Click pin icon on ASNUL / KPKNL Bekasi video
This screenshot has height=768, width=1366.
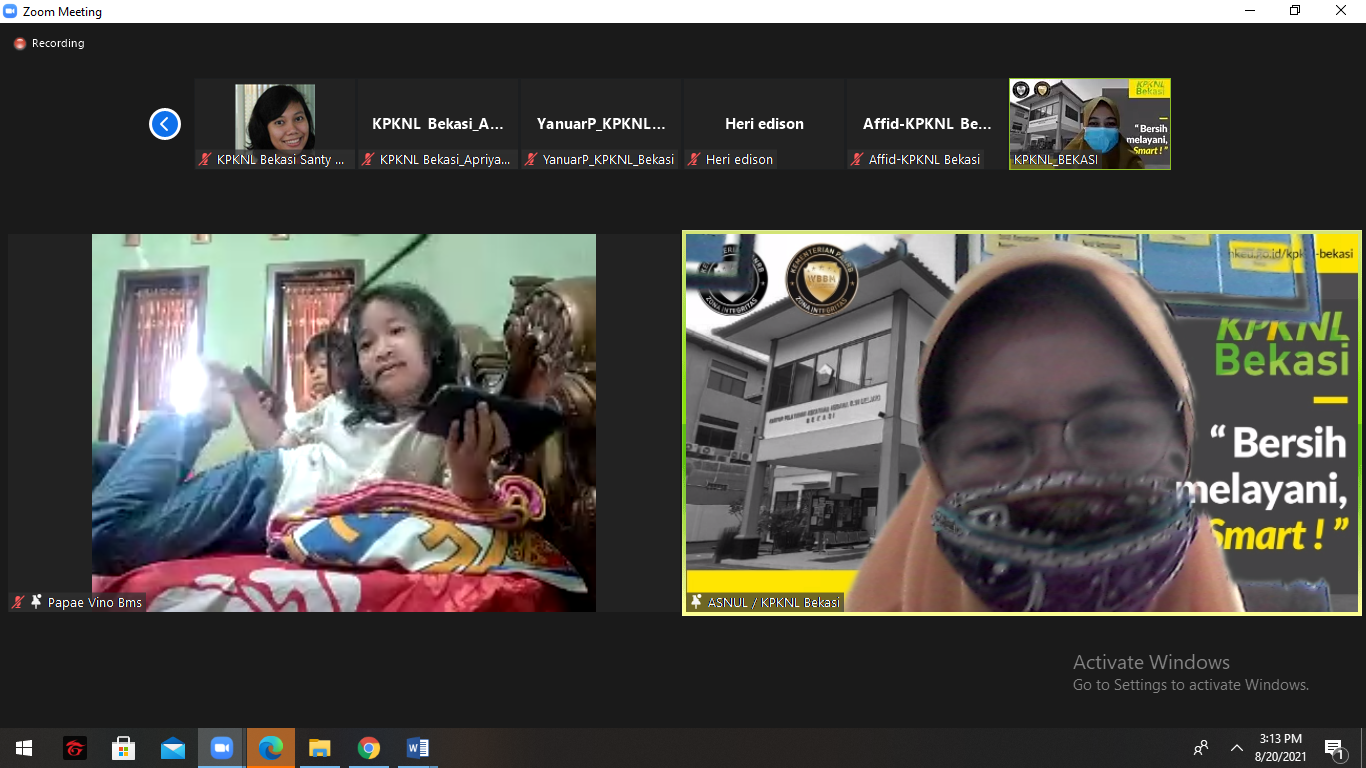coord(696,602)
